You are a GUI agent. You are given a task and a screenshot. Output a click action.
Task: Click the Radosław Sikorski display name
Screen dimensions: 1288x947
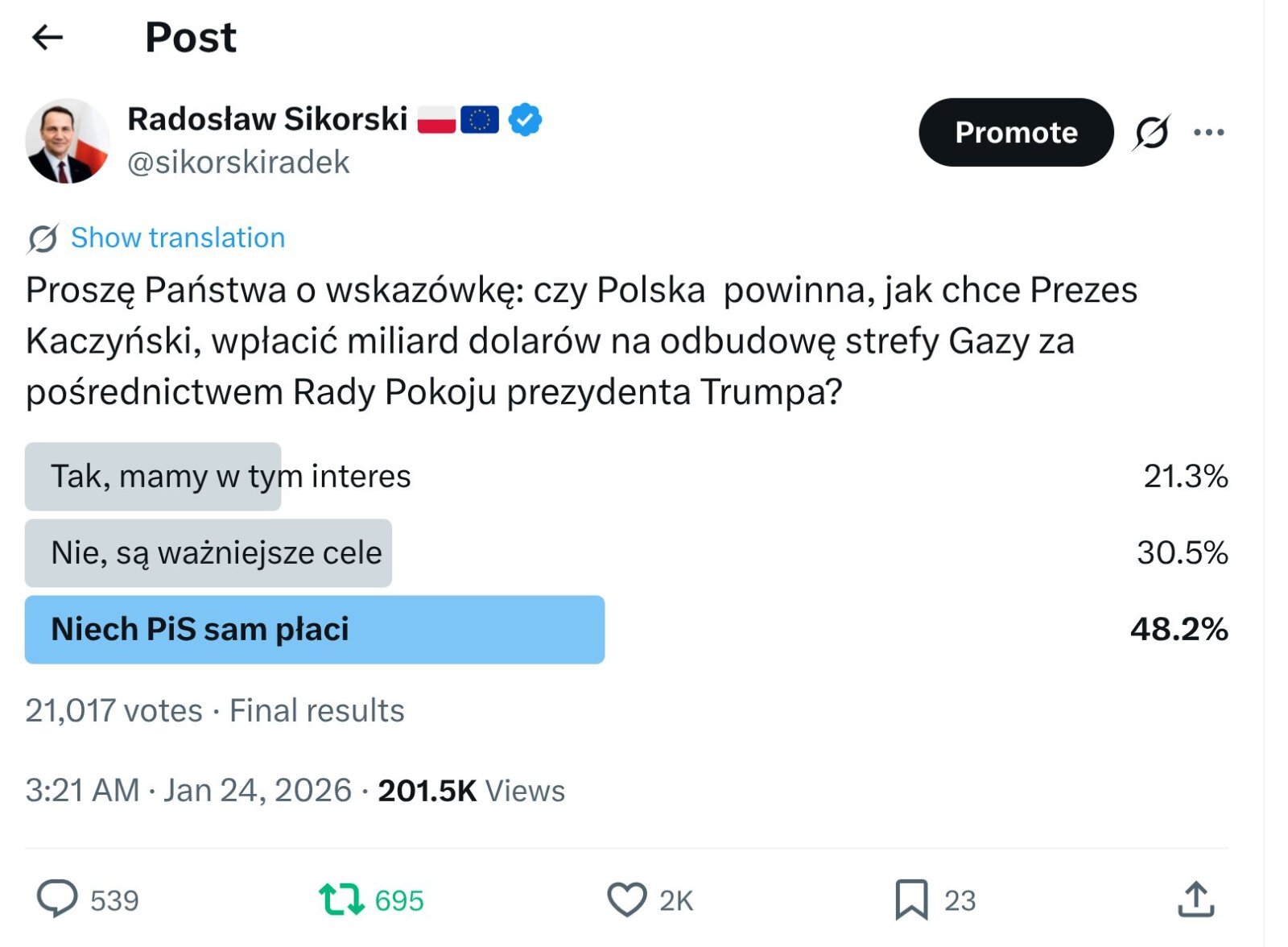tap(267, 119)
